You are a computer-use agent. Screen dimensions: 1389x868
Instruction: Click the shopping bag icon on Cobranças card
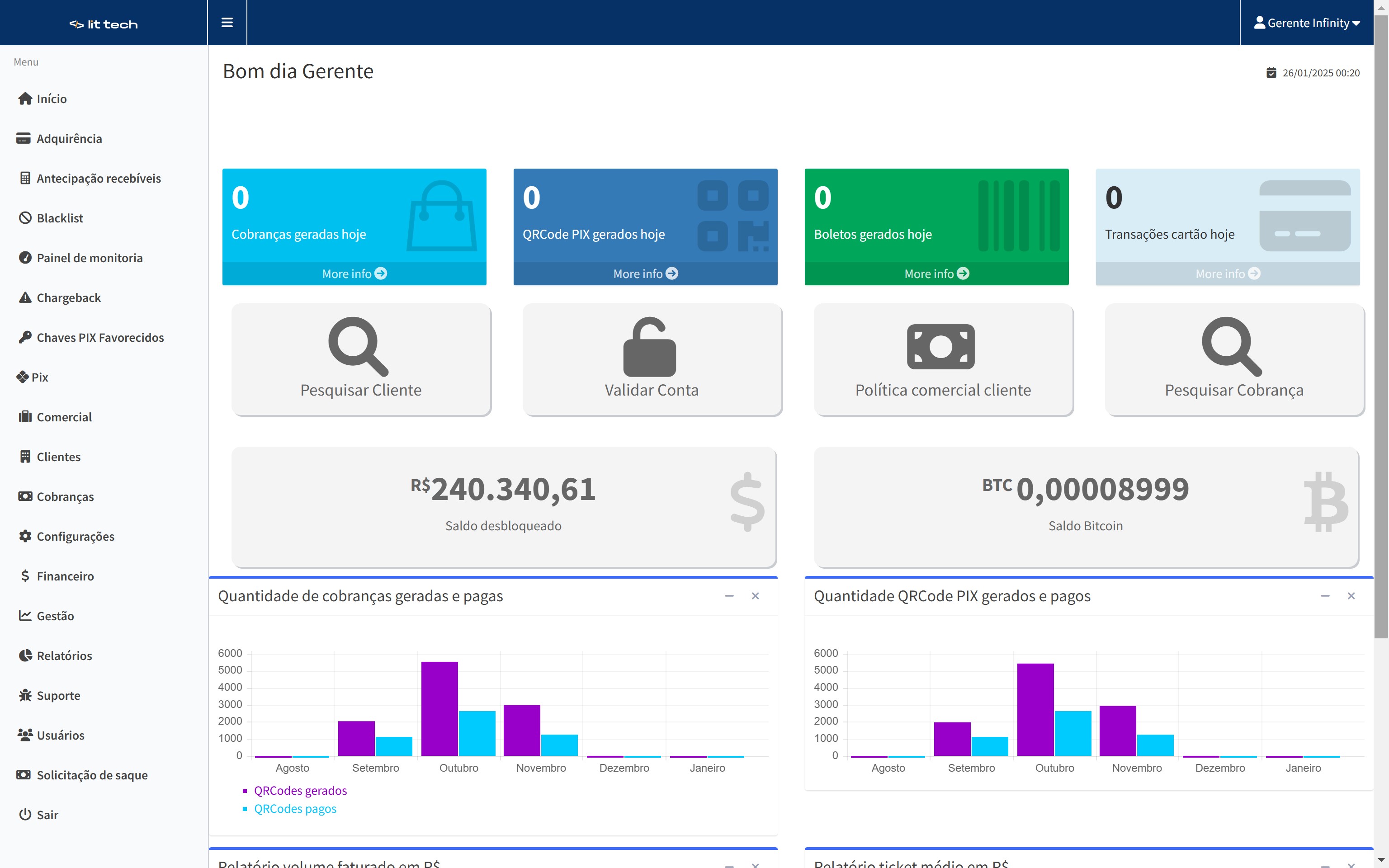click(441, 216)
